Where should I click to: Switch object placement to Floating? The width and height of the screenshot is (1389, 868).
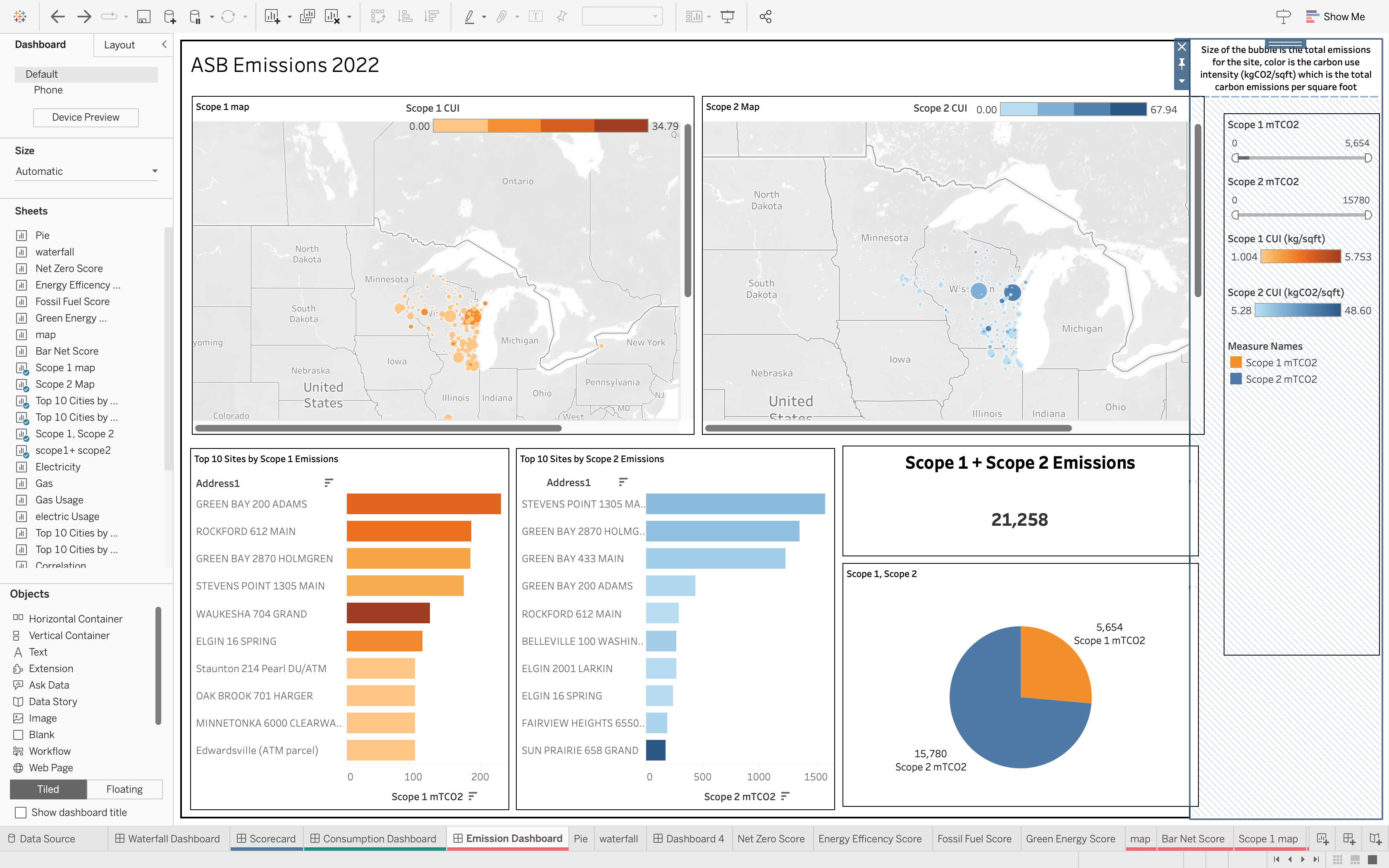pos(124,789)
